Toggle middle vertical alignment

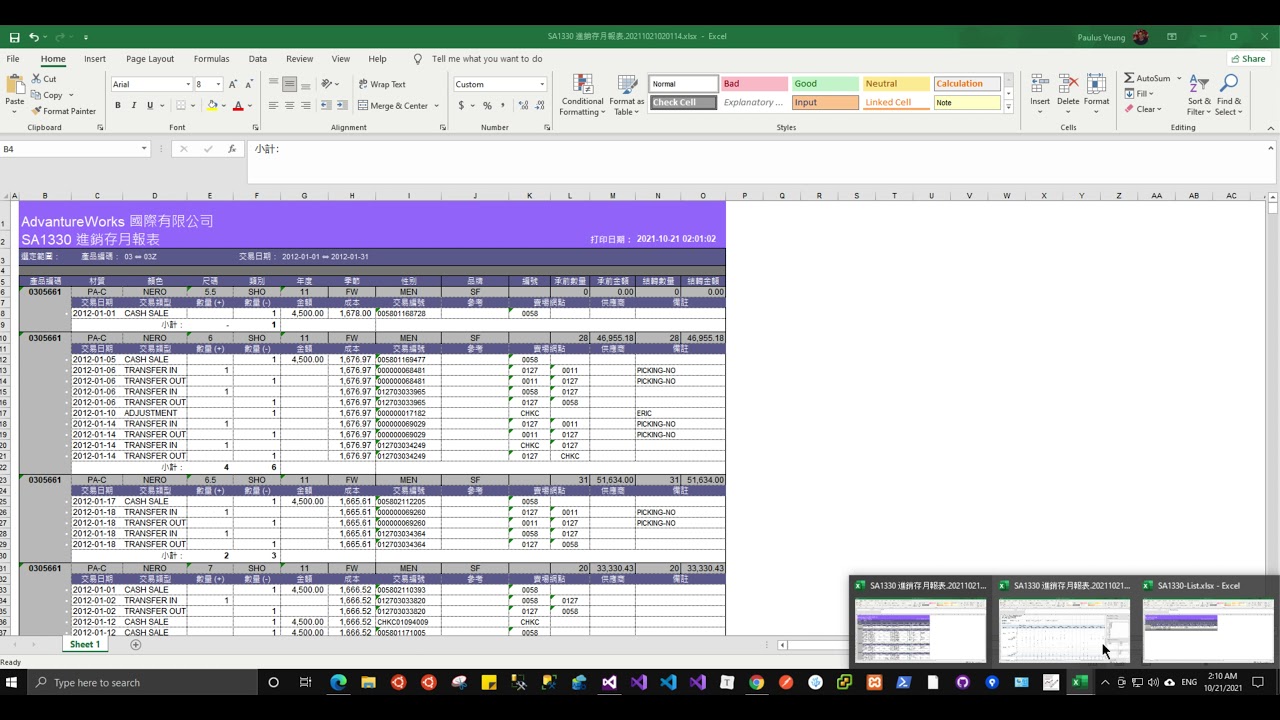coord(289,84)
